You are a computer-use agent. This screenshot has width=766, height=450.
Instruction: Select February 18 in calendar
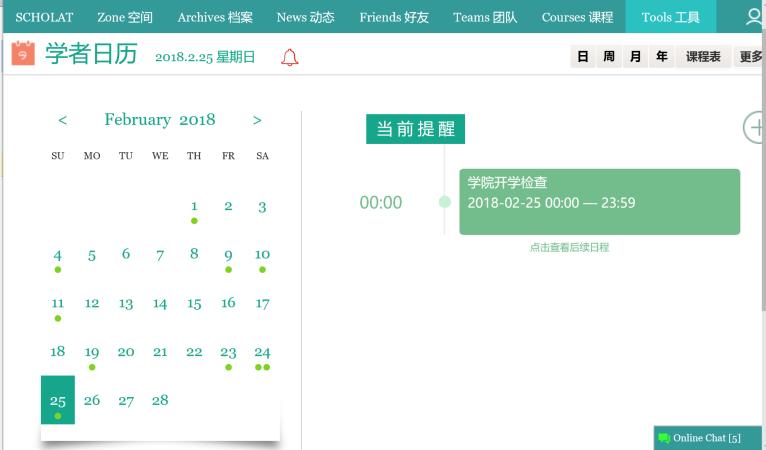click(58, 351)
